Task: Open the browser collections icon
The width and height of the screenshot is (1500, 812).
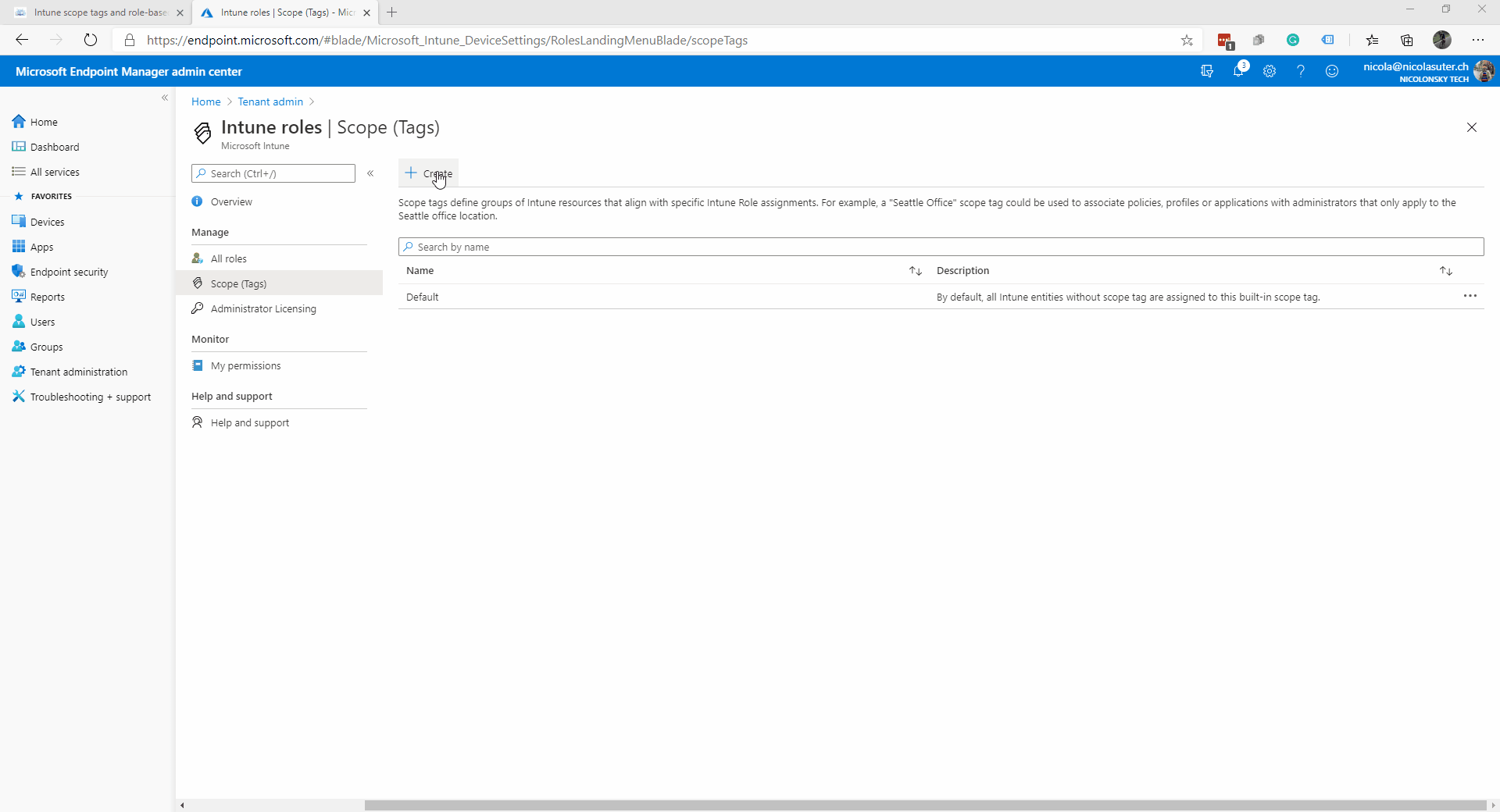Action: tap(1407, 40)
